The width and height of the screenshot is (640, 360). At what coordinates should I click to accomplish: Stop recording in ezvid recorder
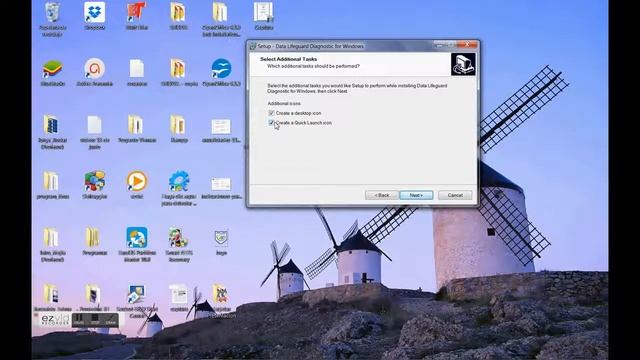tap(95, 319)
